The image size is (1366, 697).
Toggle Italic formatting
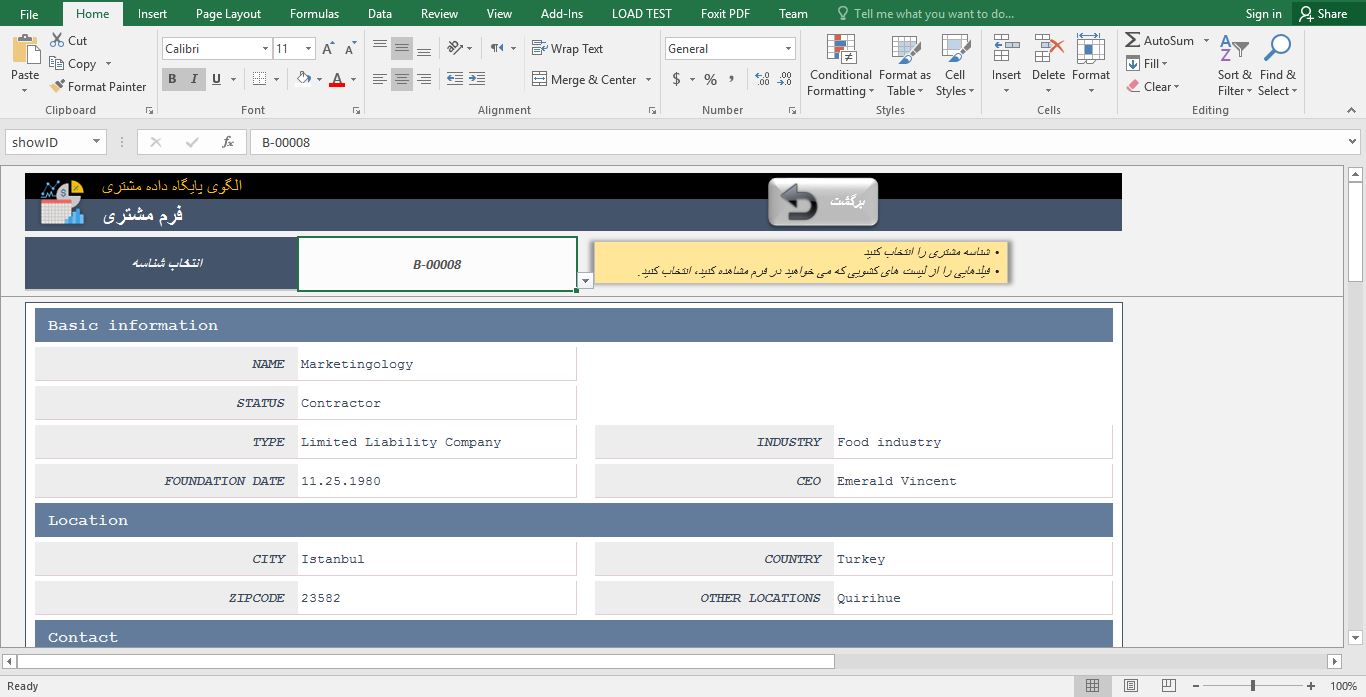(193, 79)
